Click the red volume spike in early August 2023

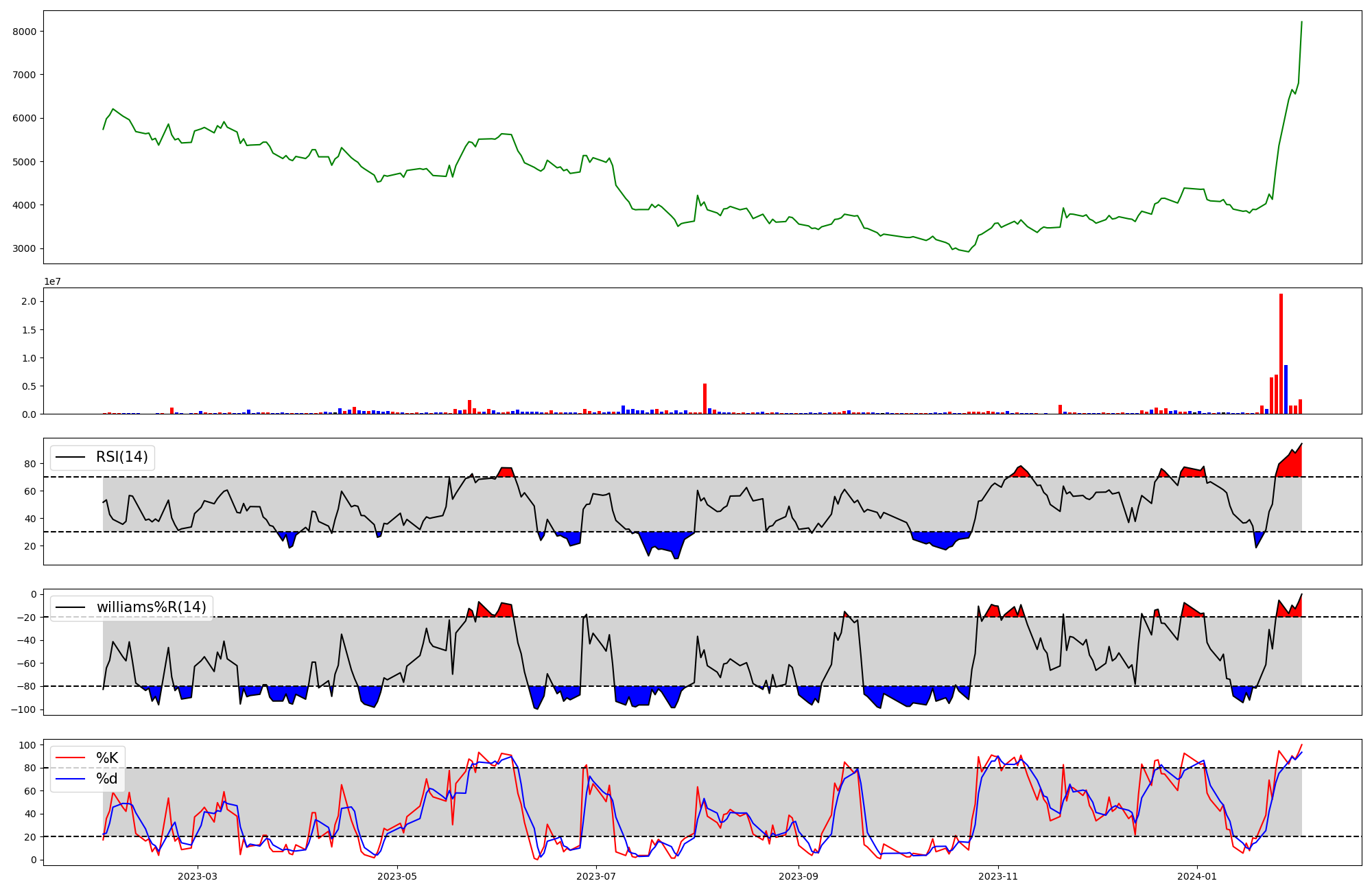pos(705,398)
